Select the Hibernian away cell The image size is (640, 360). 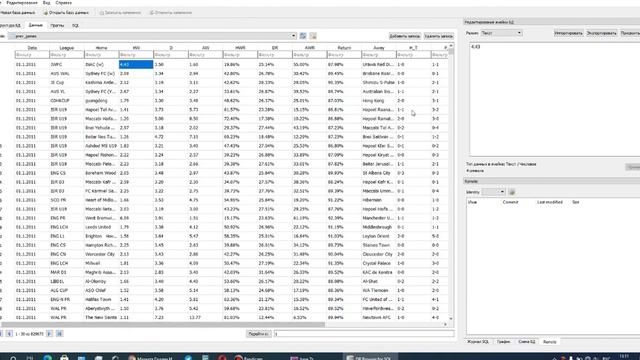pyautogui.click(x=379, y=200)
